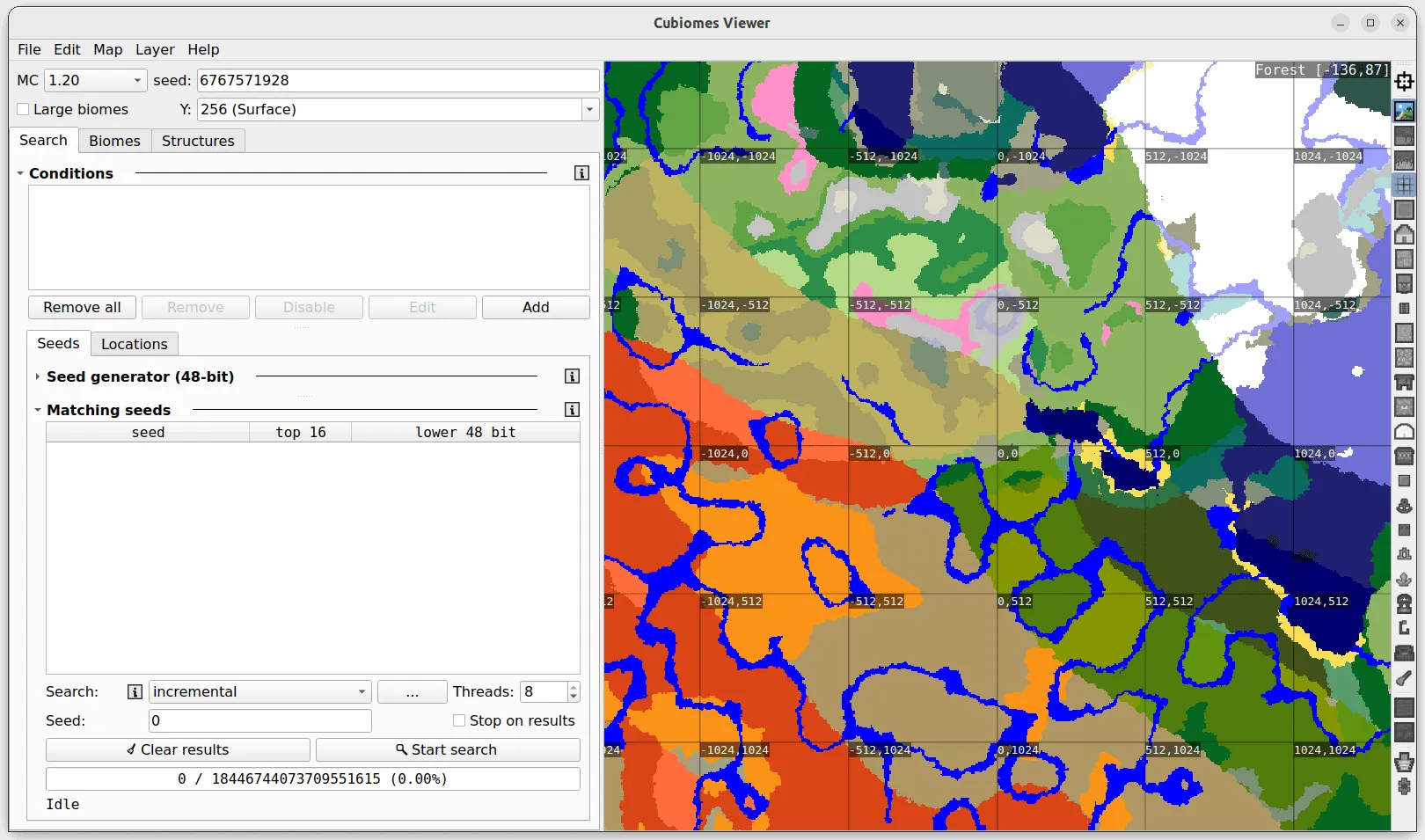
Task: Click the search progress bar
Action: tap(312, 778)
